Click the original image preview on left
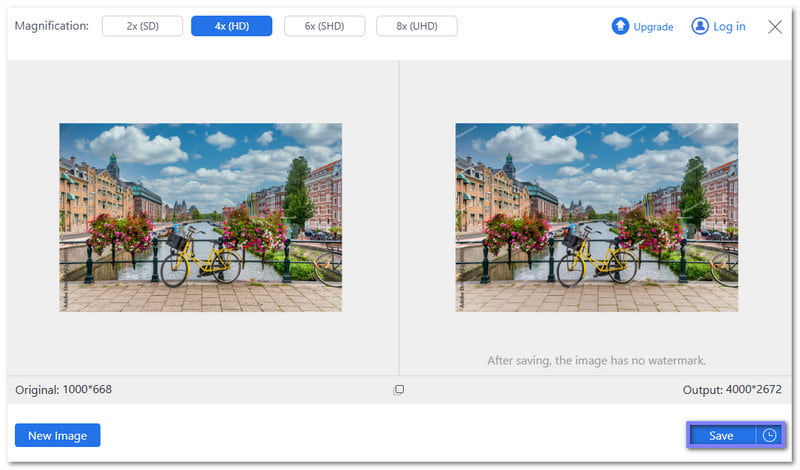Screen dimensions: 800x470 click(200, 217)
